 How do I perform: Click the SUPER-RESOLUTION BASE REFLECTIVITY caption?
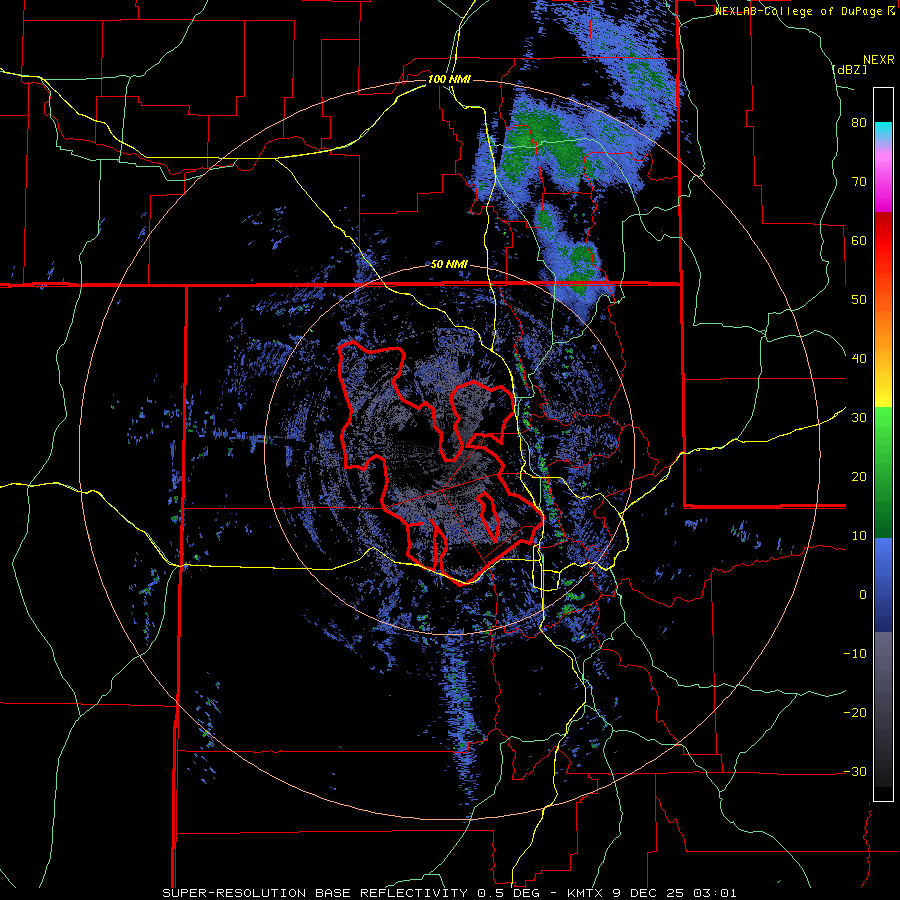pyautogui.click(x=313, y=893)
